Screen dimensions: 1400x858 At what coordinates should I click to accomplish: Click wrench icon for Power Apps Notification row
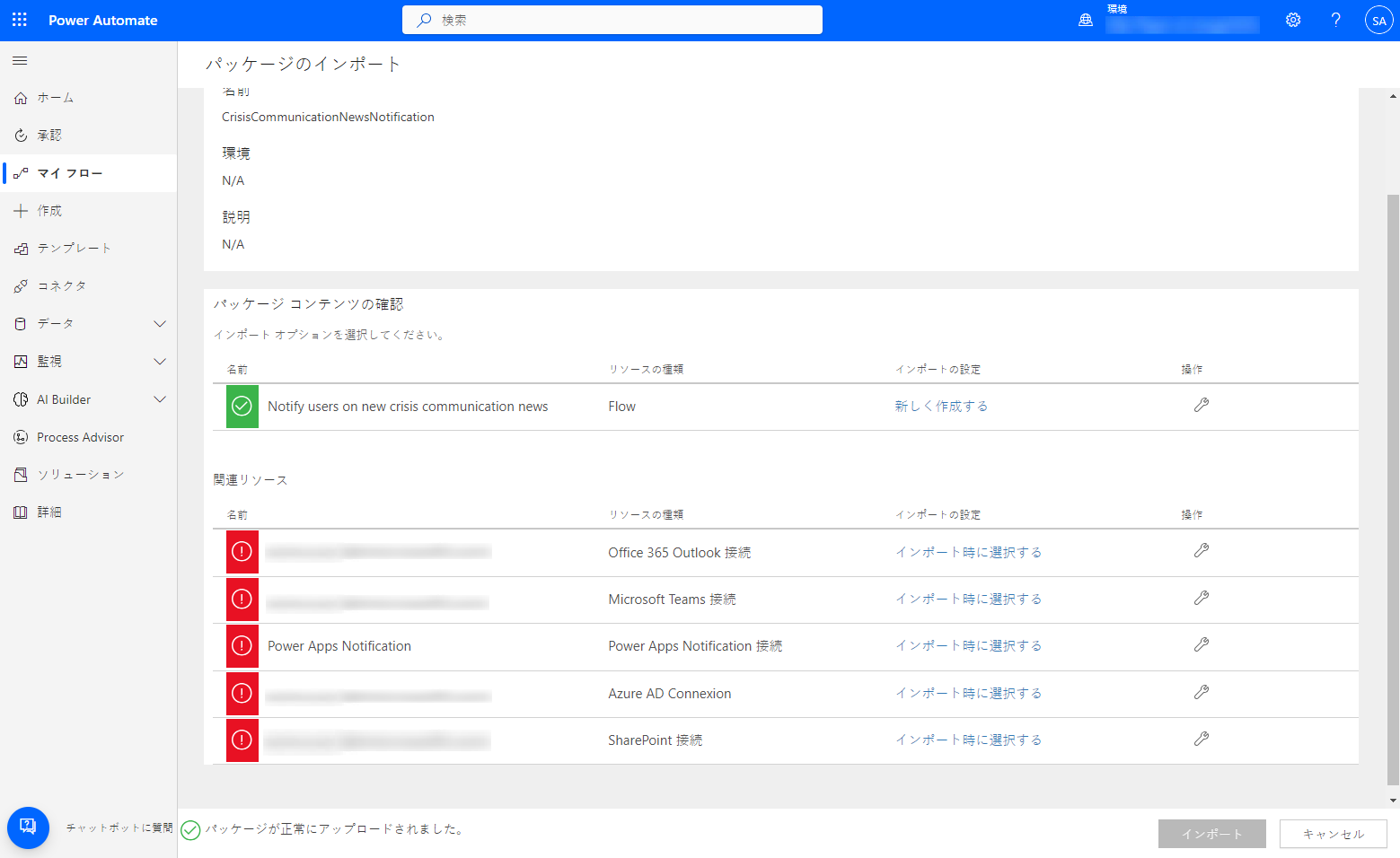[x=1202, y=644]
